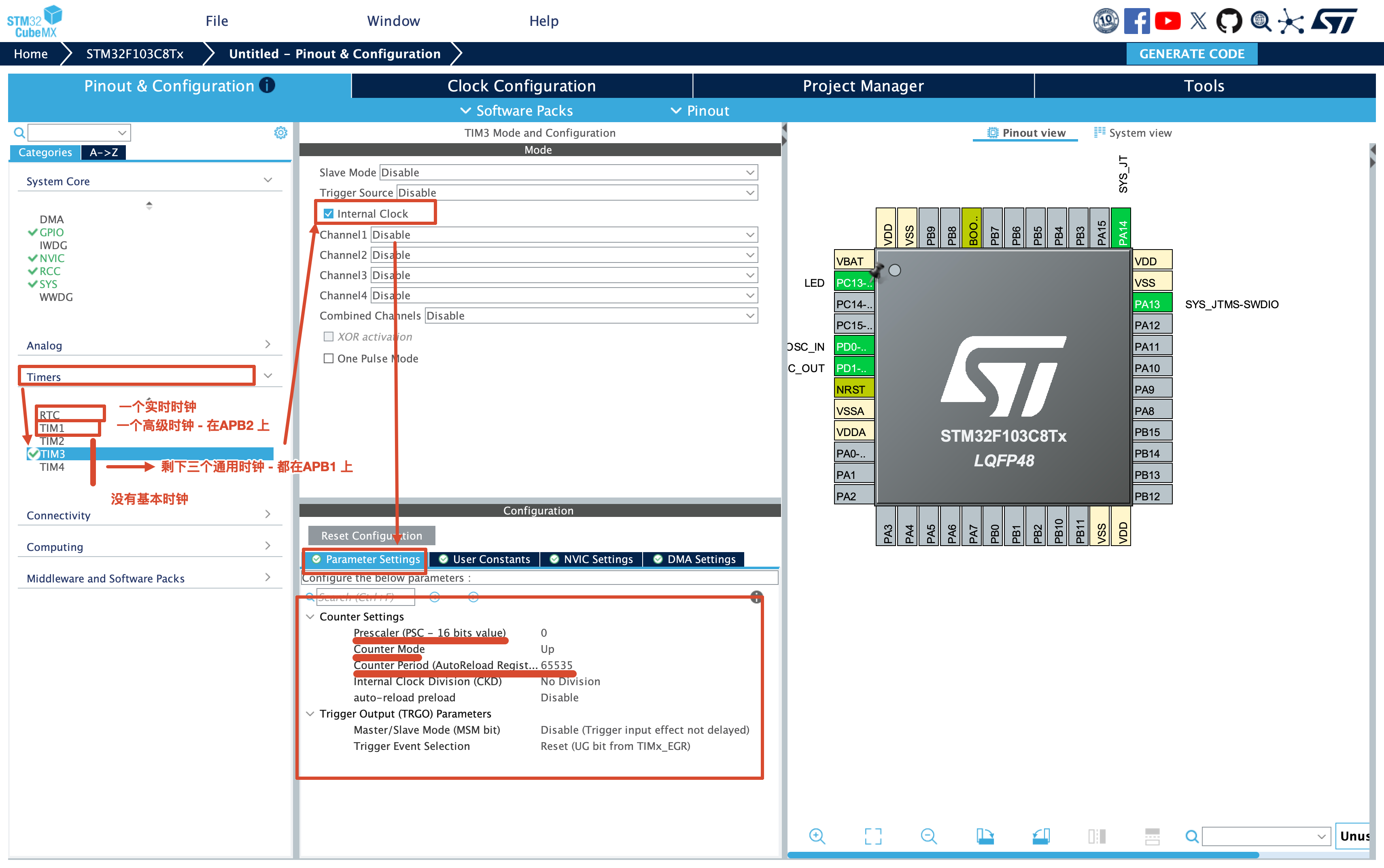Image resolution: width=1384 pixels, height=868 pixels.
Task: Open the Trigger Source dropdown
Action: (577, 192)
